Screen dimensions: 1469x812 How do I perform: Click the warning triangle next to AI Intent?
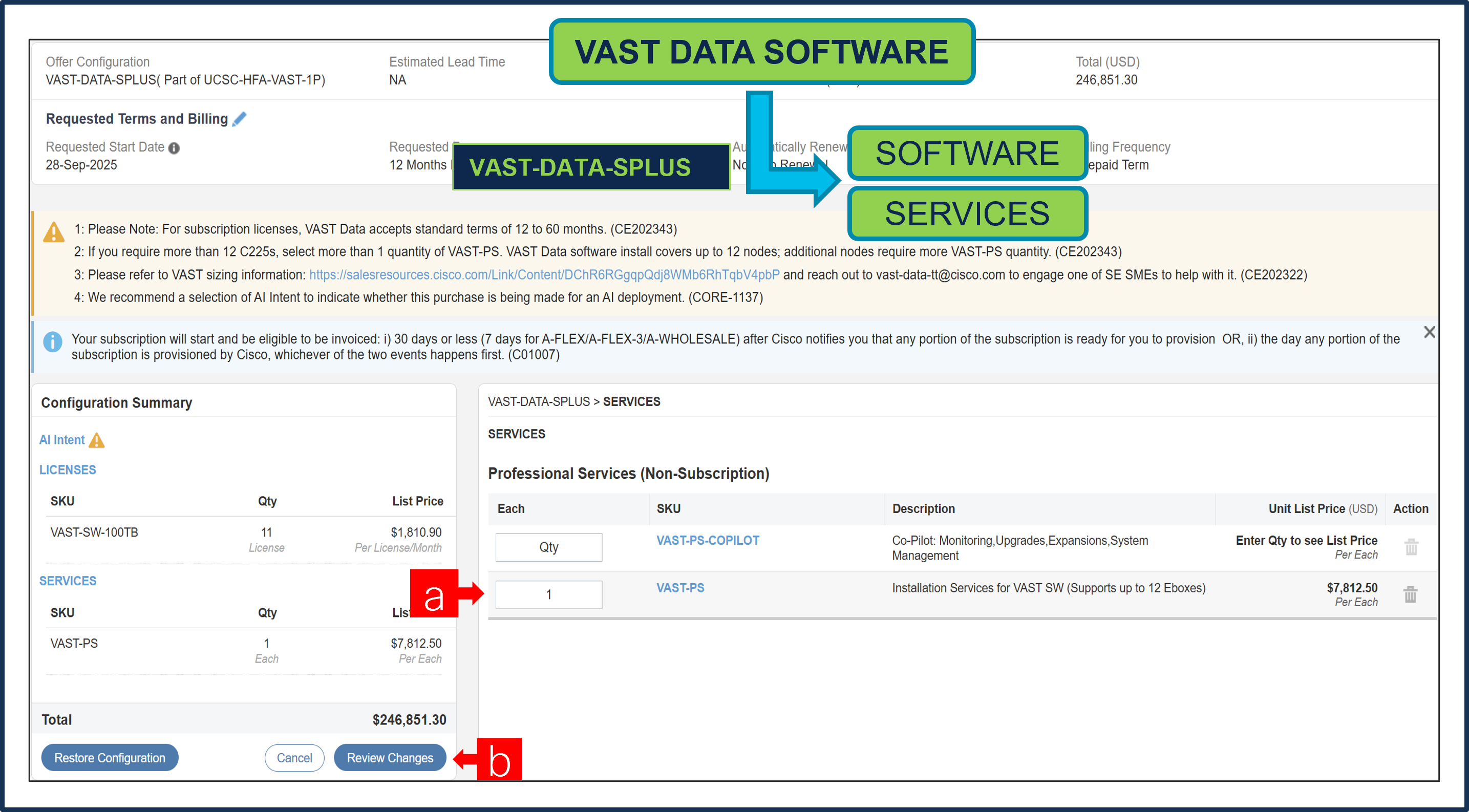(97, 440)
